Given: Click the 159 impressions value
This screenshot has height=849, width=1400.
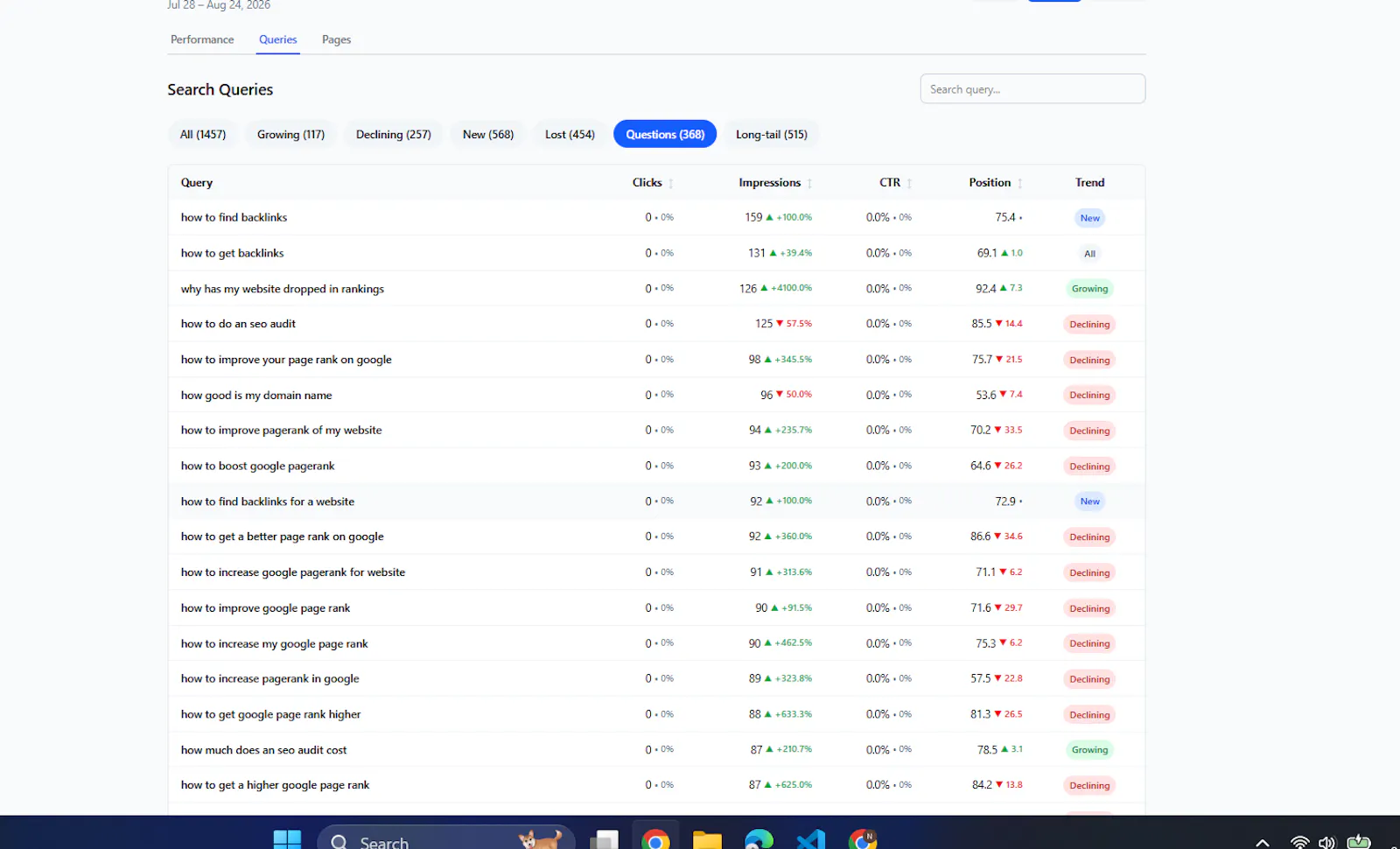Looking at the screenshot, I should pyautogui.click(x=753, y=217).
